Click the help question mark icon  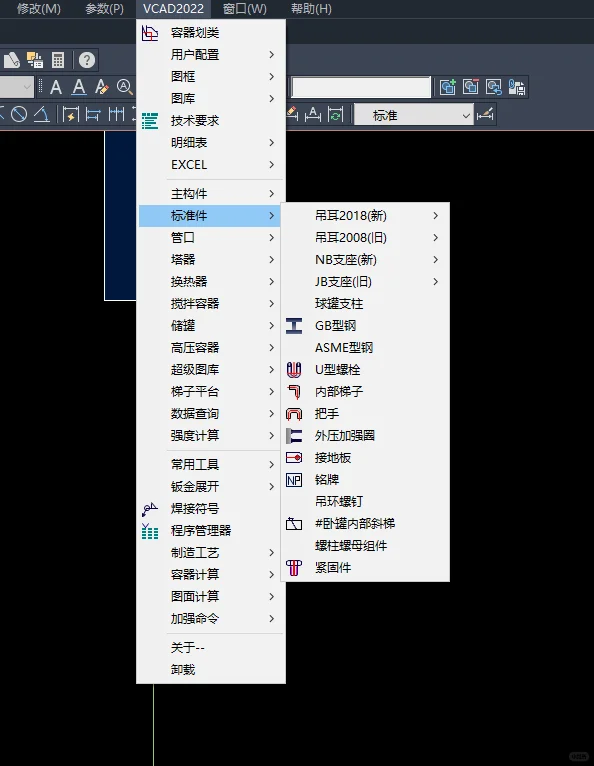tap(87, 60)
